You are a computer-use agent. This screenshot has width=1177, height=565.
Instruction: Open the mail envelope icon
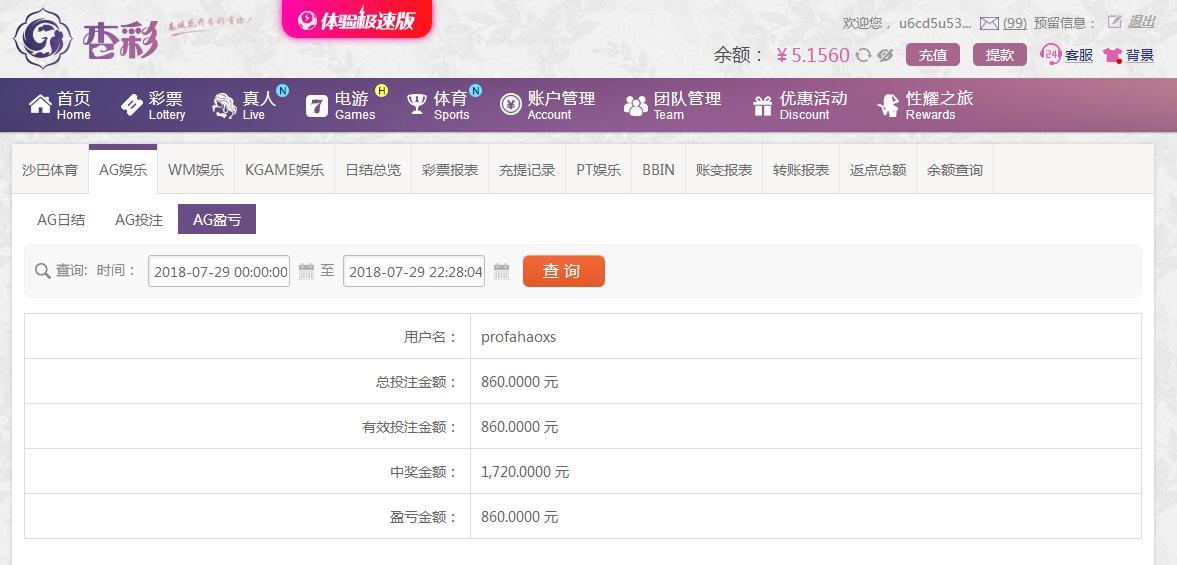tap(989, 23)
